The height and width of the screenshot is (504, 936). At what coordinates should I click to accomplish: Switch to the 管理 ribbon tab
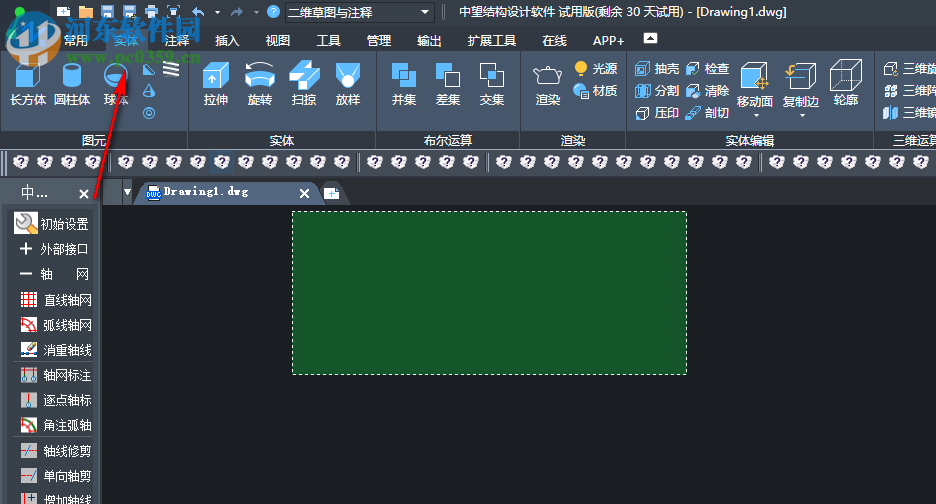click(x=379, y=41)
